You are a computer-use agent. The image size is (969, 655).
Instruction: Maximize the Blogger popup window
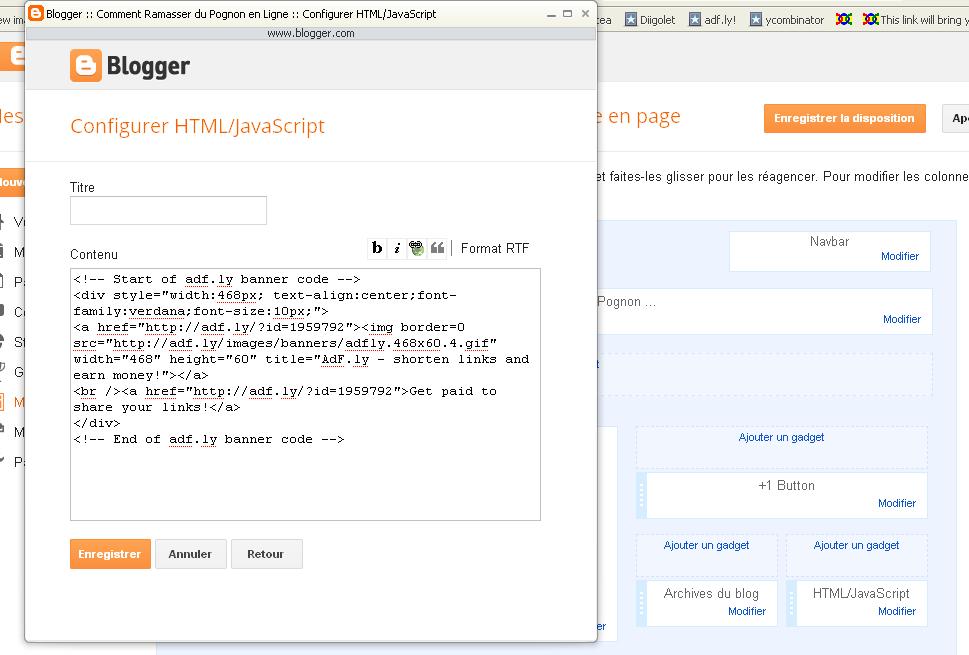click(567, 14)
